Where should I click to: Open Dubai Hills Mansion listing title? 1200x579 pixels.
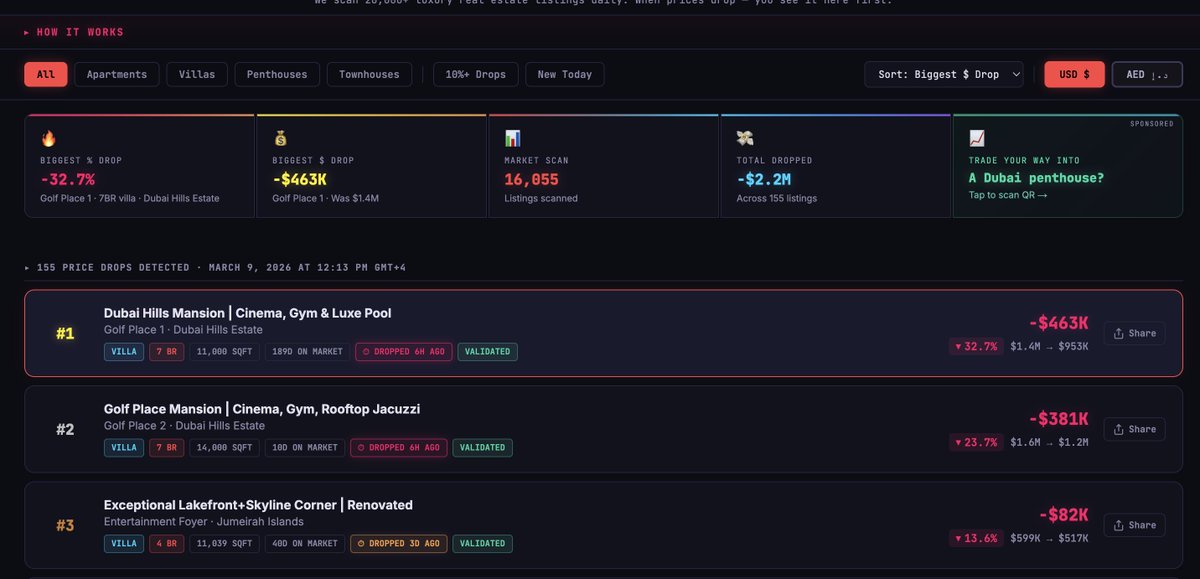[x=247, y=313]
